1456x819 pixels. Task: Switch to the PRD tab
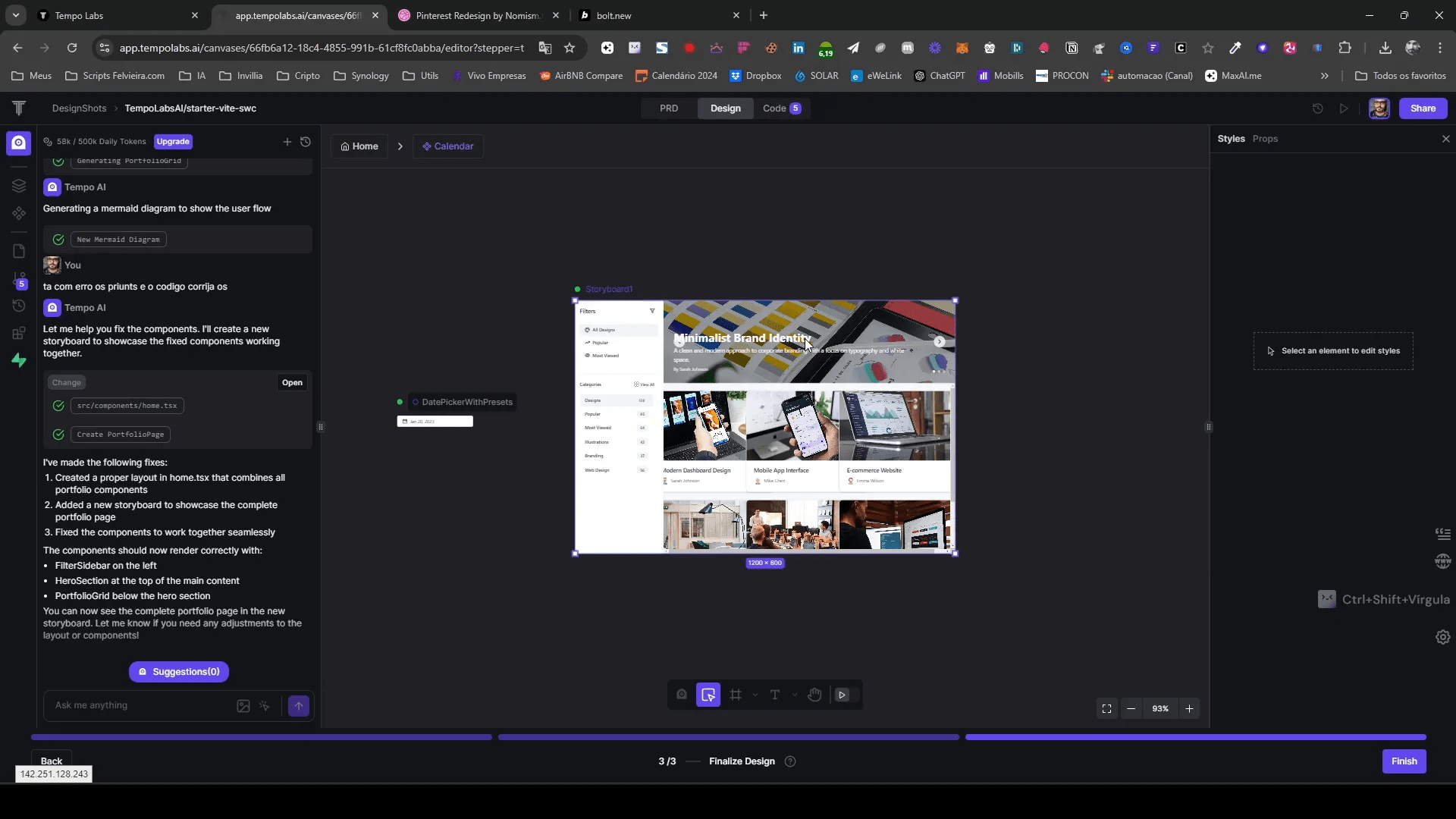pos(669,108)
